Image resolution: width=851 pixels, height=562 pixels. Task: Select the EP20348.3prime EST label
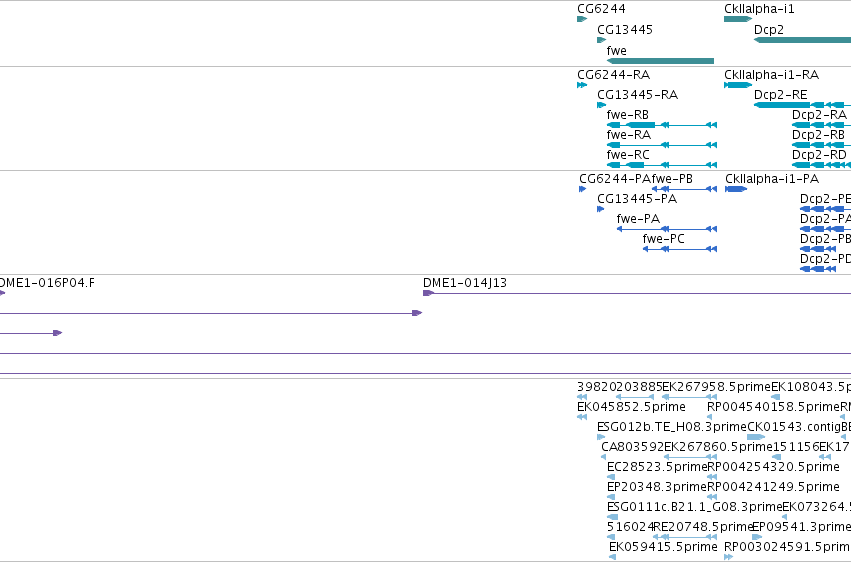pos(657,488)
